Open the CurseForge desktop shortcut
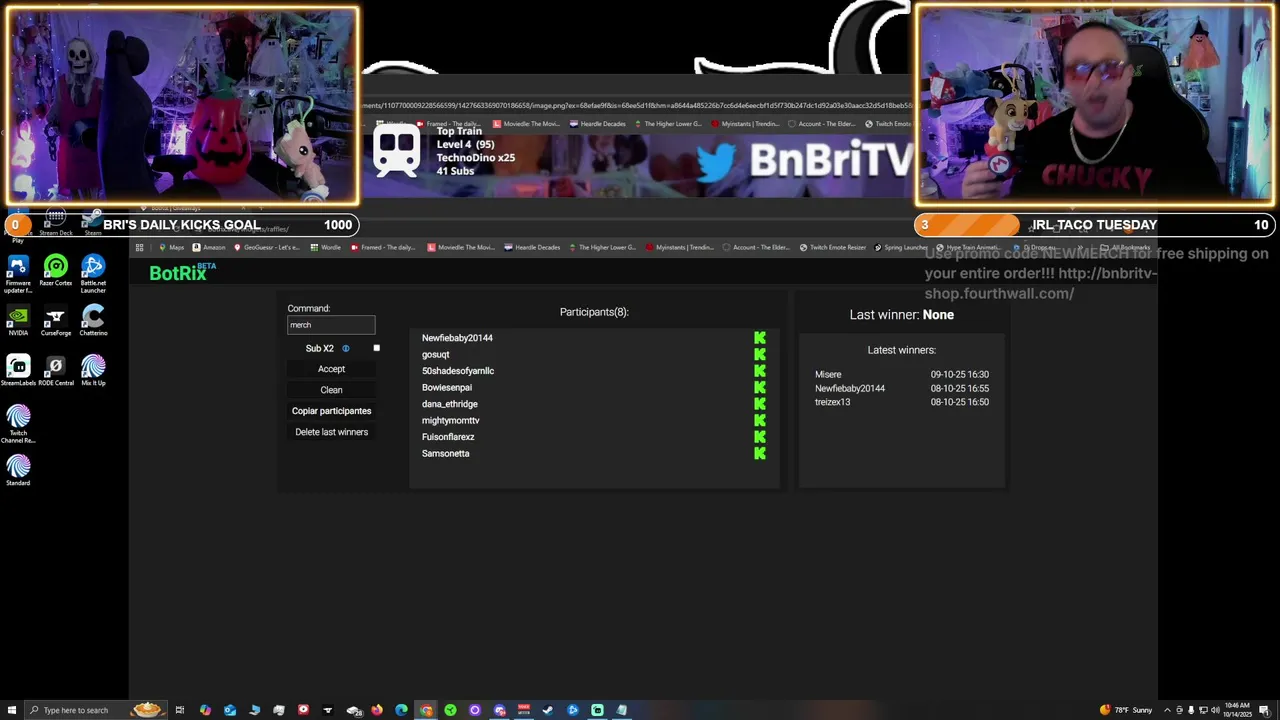This screenshot has height=720, width=1280. point(56,321)
